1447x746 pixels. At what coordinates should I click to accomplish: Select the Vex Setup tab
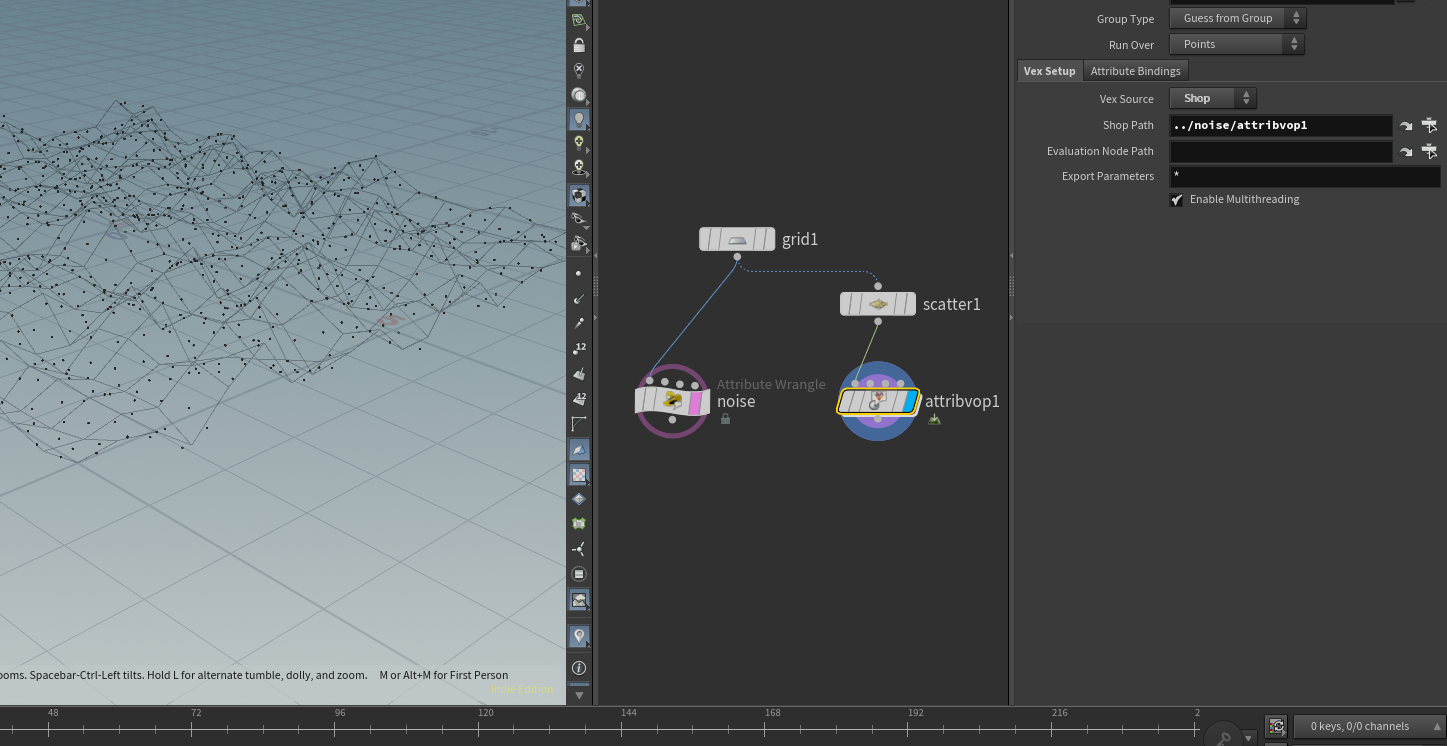(x=1049, y=71)
